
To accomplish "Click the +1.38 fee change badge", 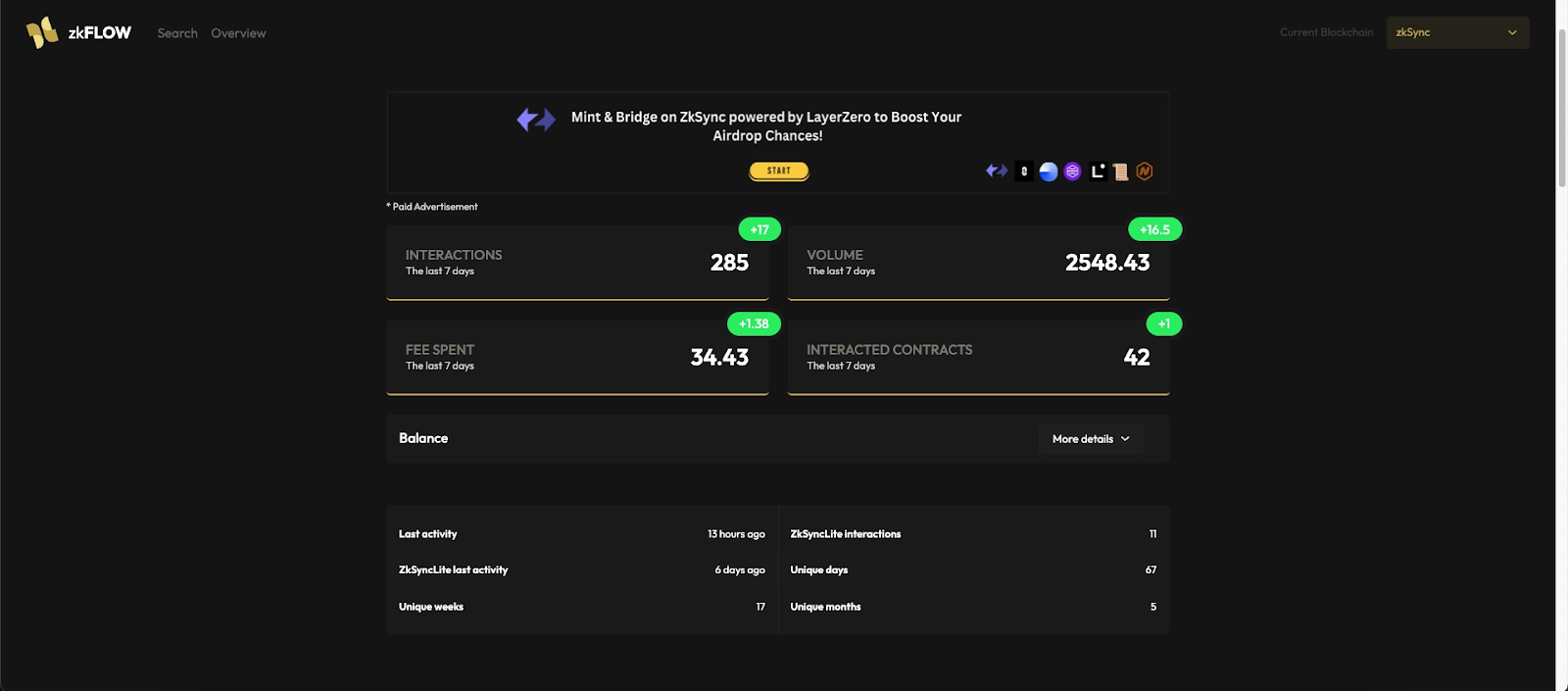I will 754,323.
